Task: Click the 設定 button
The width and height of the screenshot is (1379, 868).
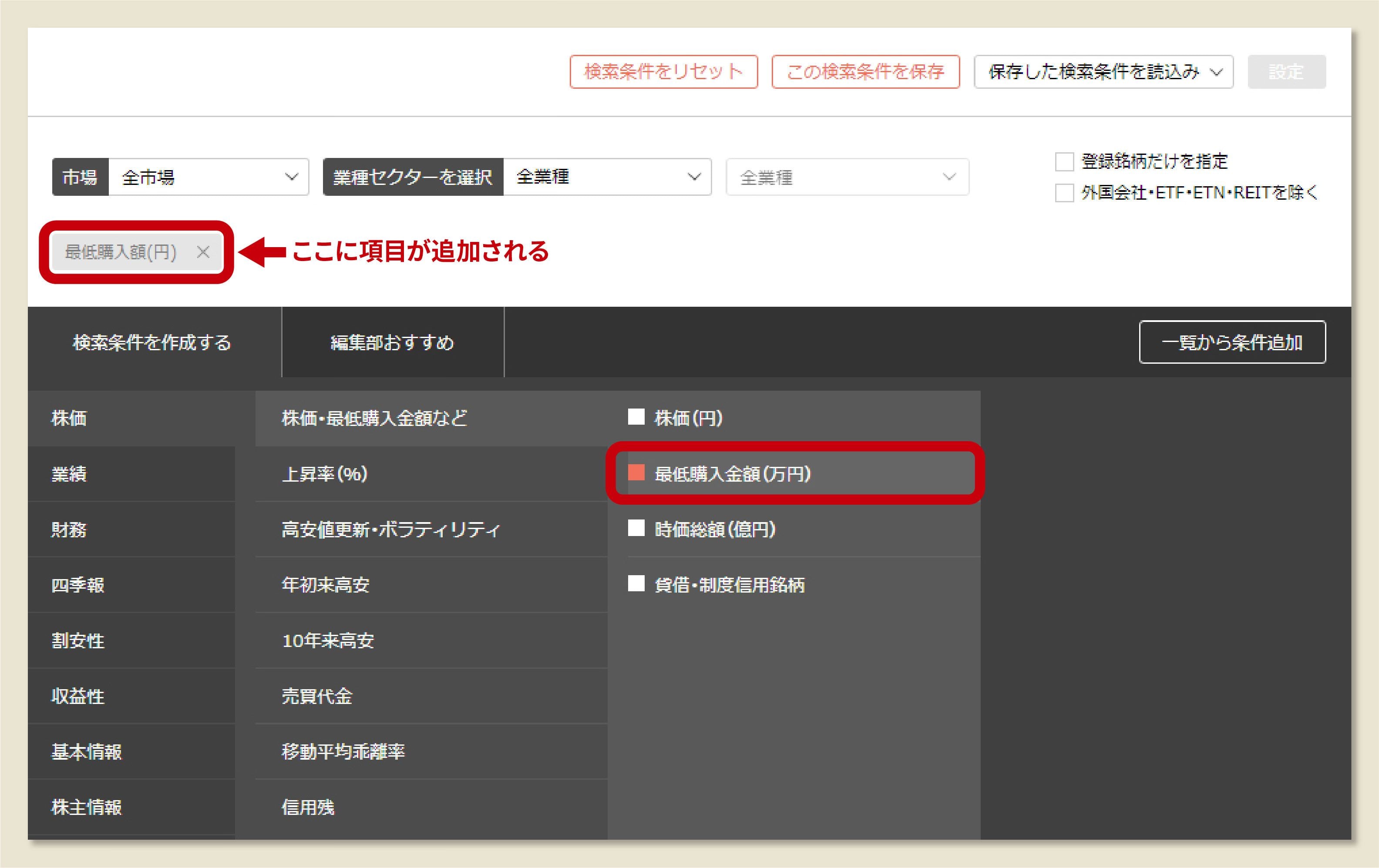Action: 1286,71
